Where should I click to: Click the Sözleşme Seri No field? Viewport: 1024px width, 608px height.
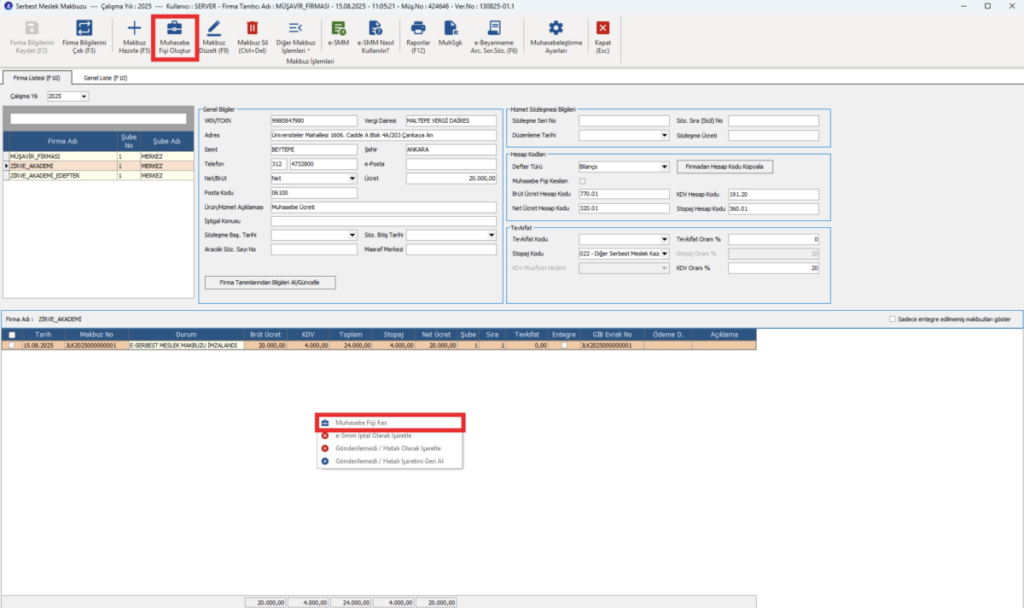pos(624,121)
